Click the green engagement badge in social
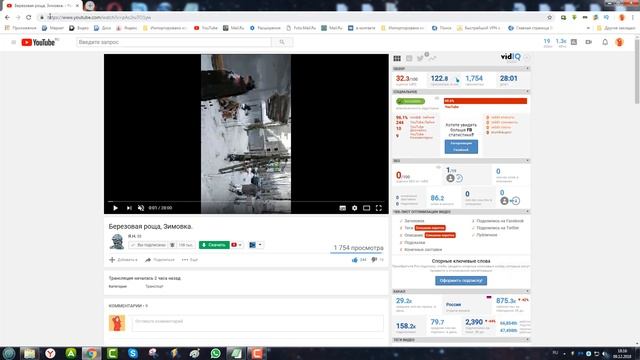640x360 pixels. click(x=410, y=101)
